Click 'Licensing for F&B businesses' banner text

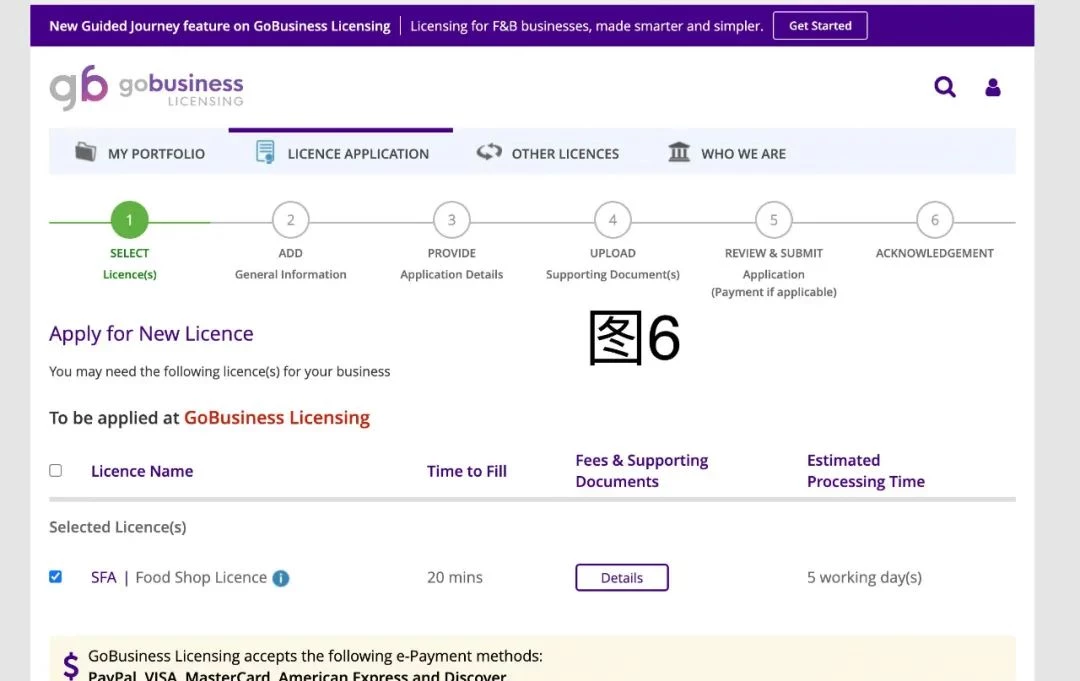[587, 26]
